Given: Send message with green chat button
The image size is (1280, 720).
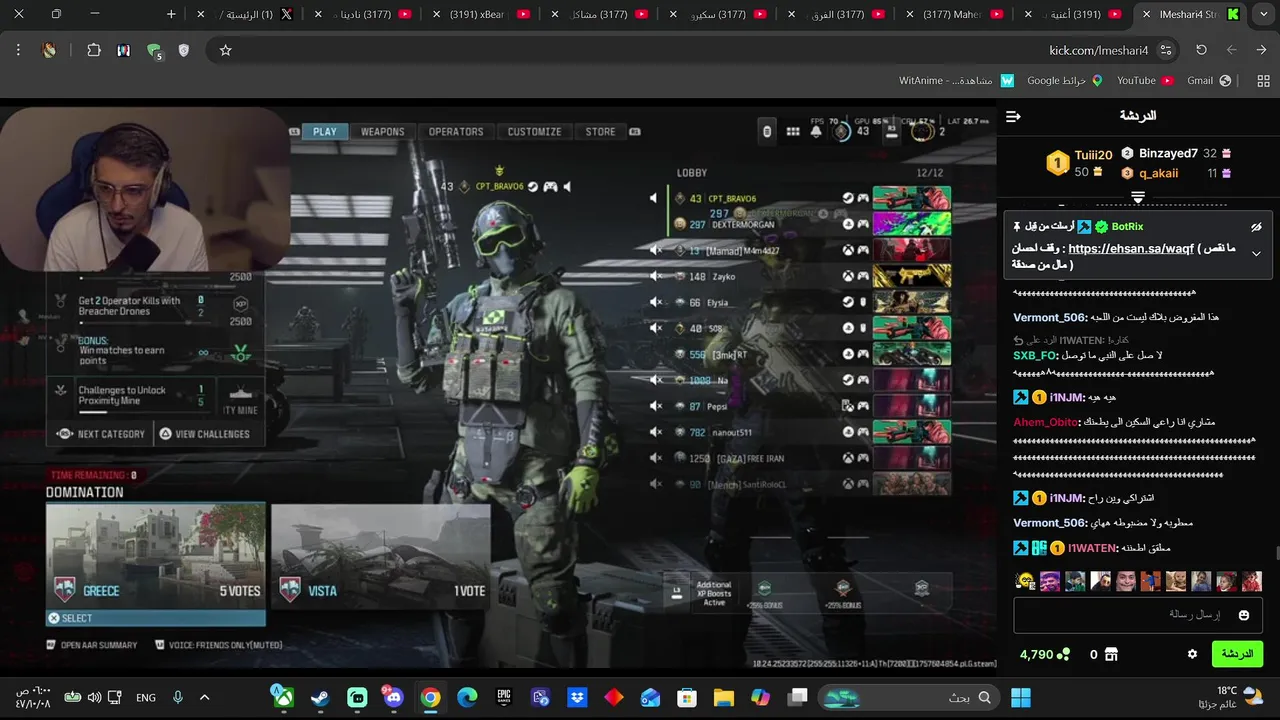Looking at the screenshot, I should 1237,654.
